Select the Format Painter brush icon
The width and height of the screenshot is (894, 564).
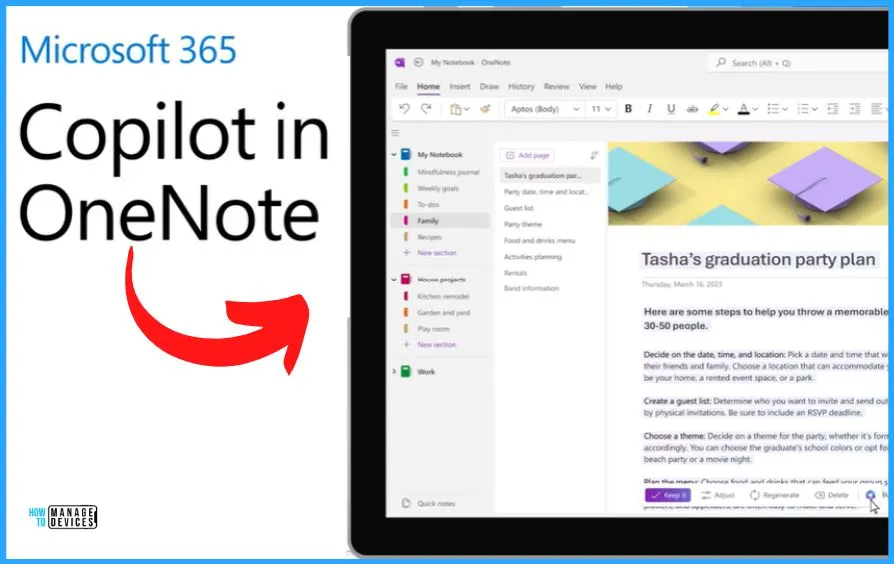(x=485, y=108)
